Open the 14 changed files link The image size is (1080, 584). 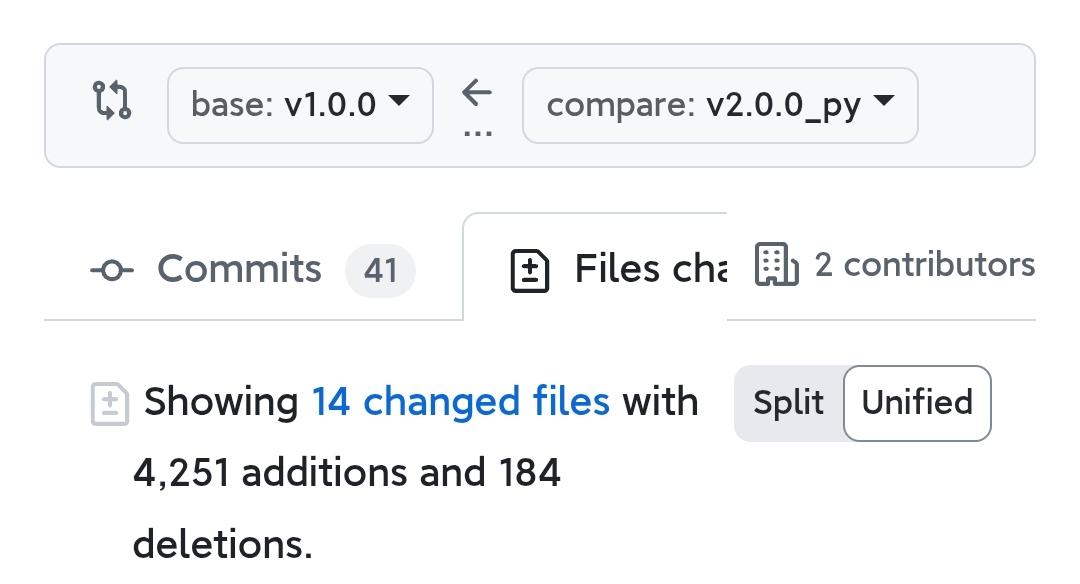(461, 402)
